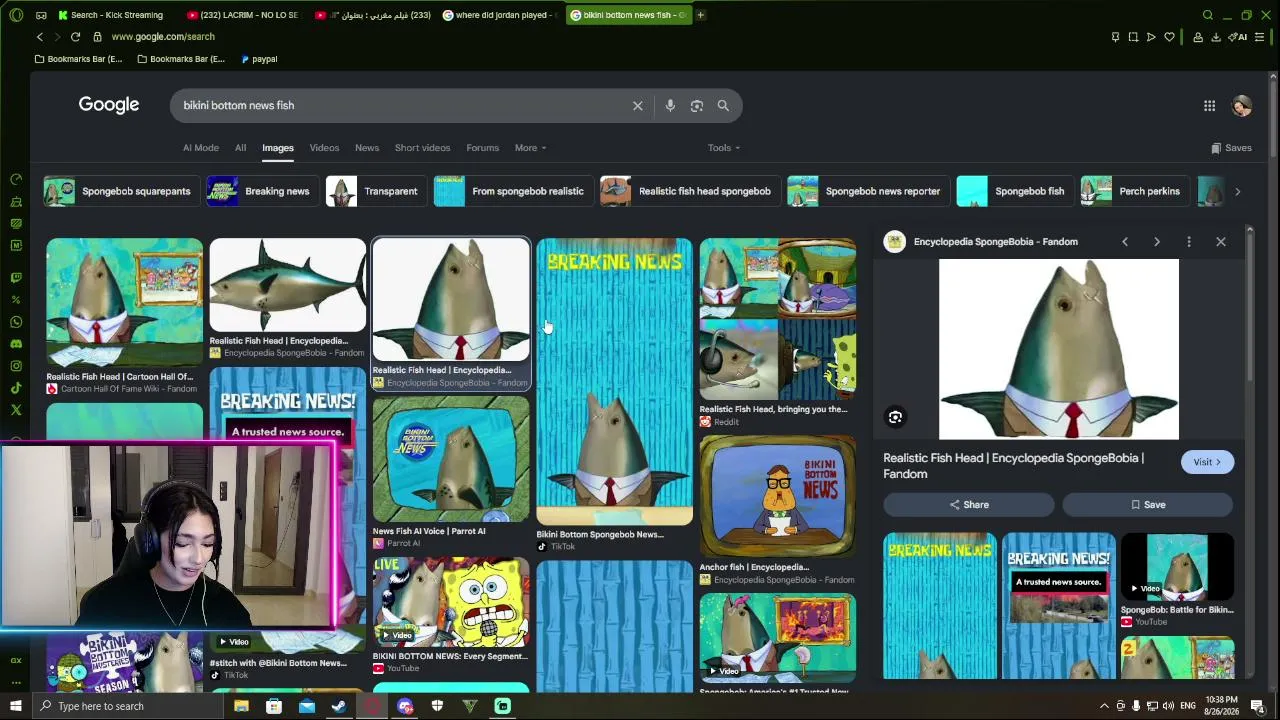The image size is (1280, 720).
Task: Search tabs using the top-right magnifier
Action: click(x=1208, y=15)
